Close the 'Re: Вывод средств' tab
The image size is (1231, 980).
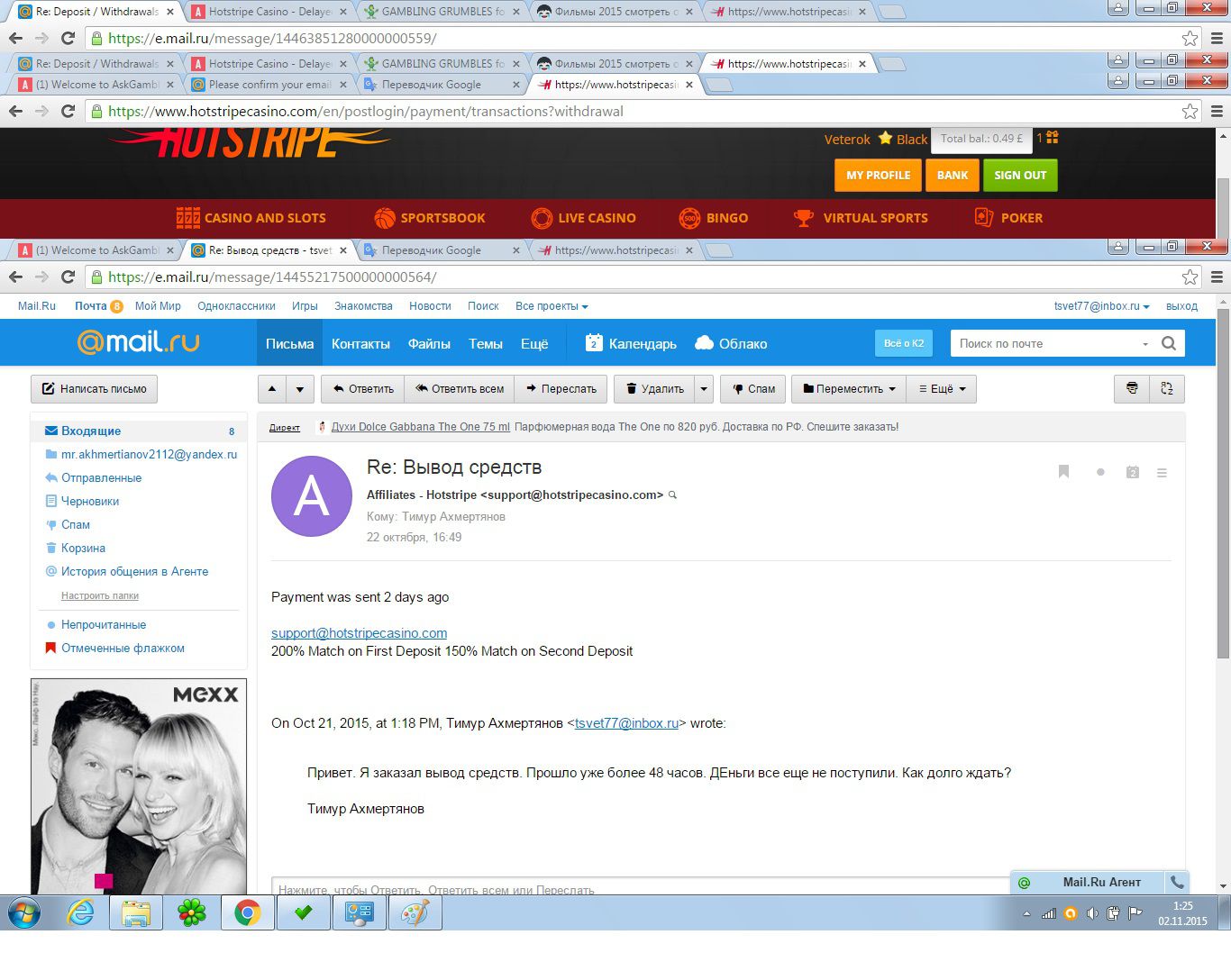[342, 250]
